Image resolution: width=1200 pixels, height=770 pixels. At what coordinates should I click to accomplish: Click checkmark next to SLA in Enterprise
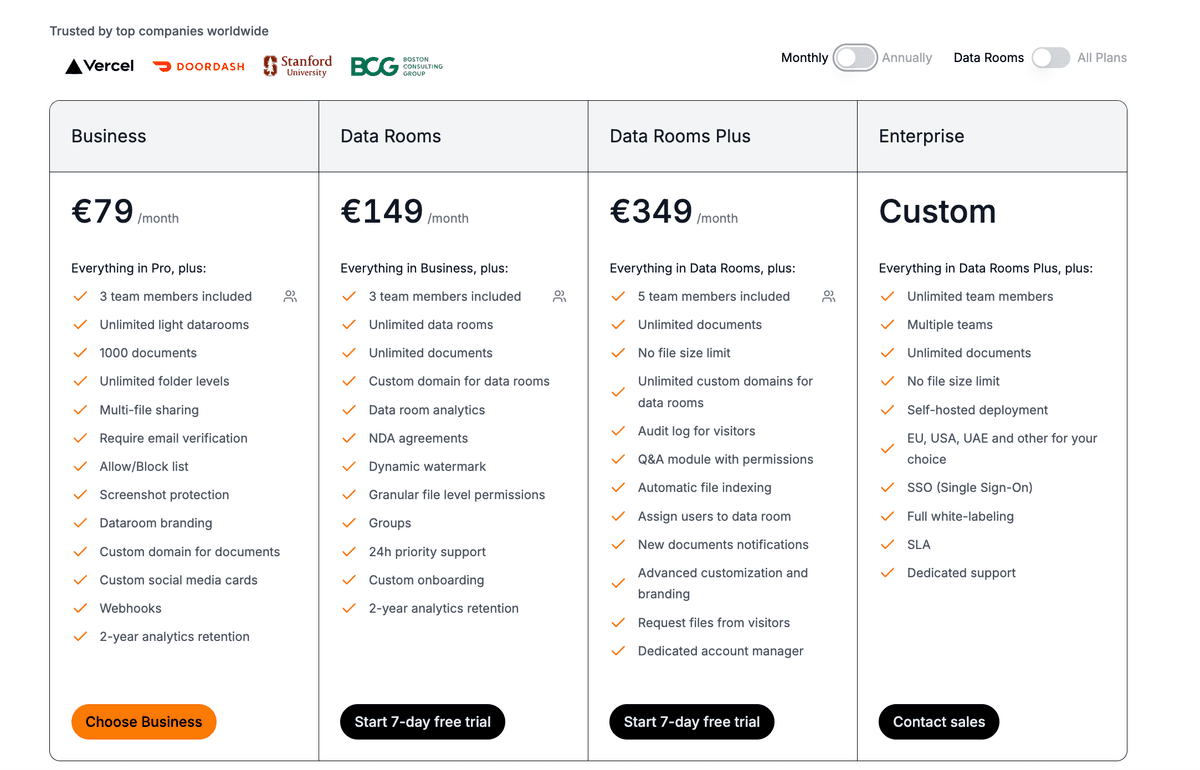click(x=887, y=544)
